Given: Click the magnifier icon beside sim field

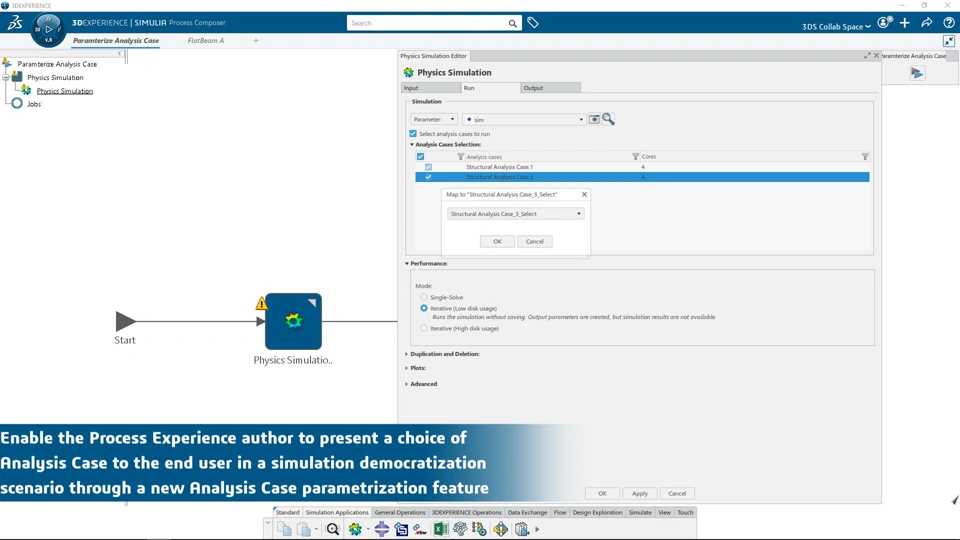Looking at the screenshot, I should pos(609,119).
